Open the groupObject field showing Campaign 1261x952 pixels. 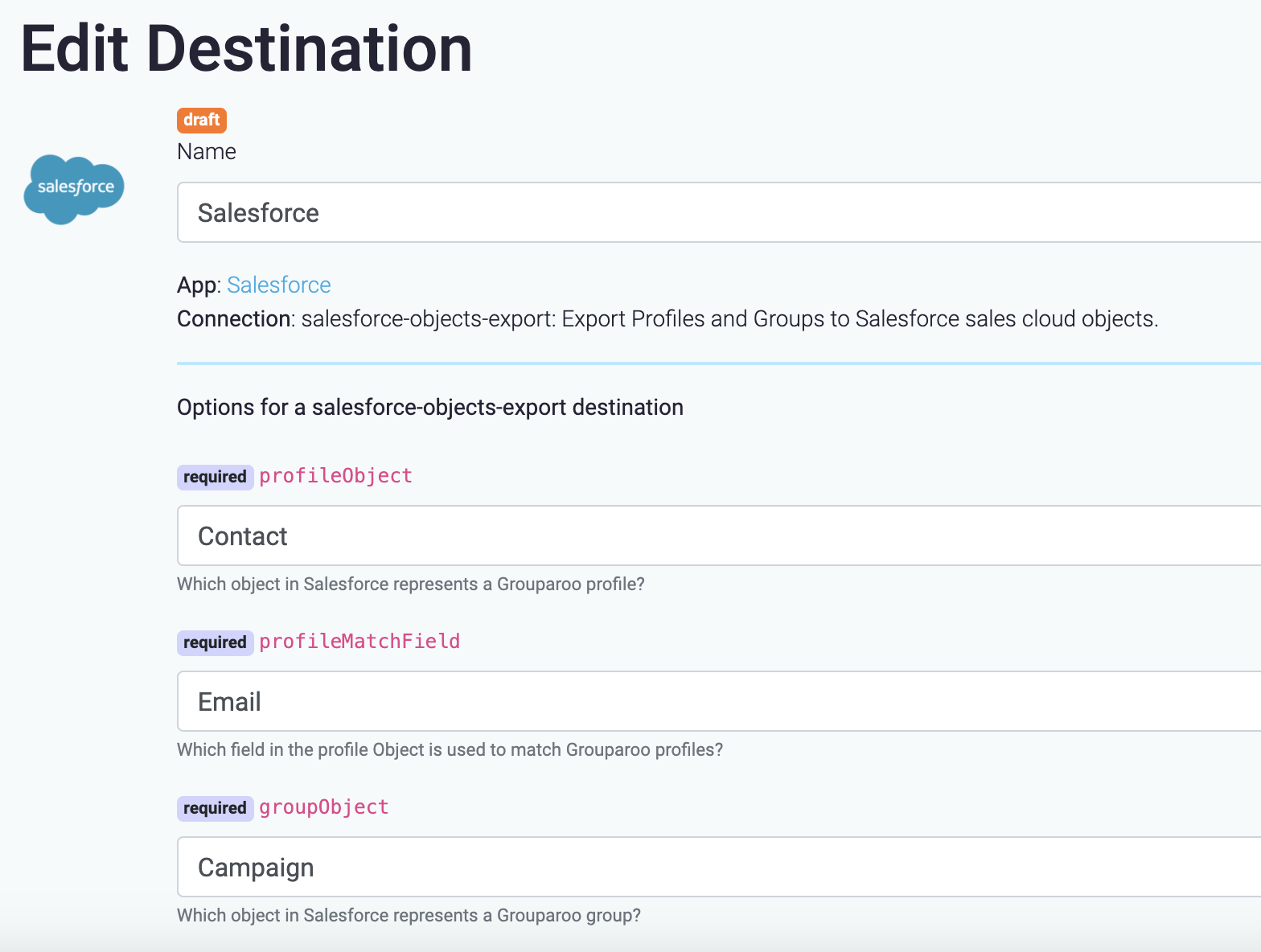tap(719, 867)
